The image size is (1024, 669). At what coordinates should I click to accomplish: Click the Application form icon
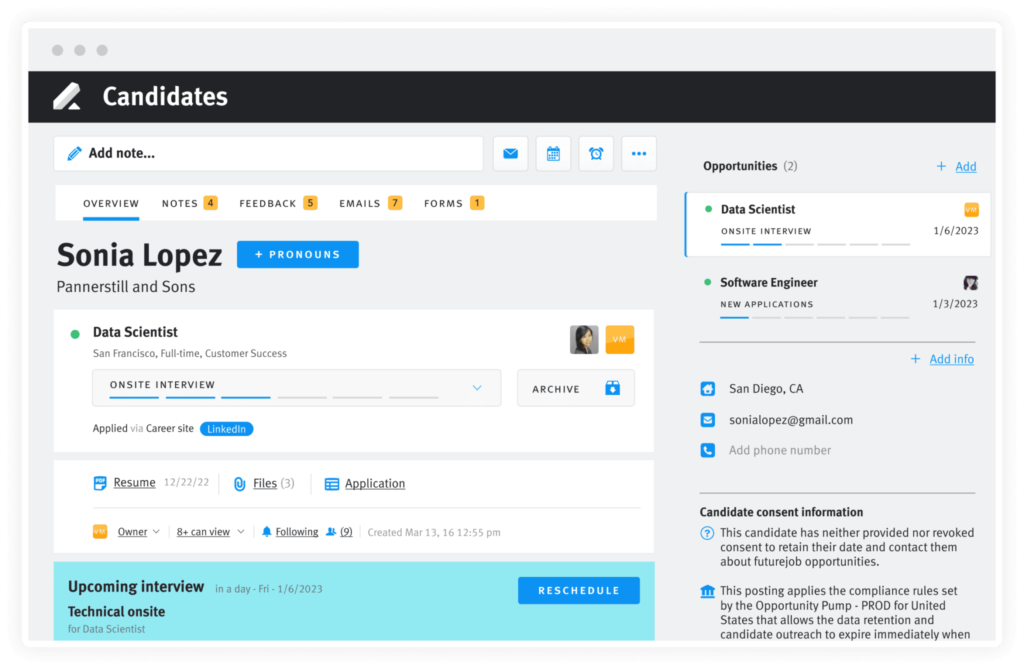click(332, 484)
